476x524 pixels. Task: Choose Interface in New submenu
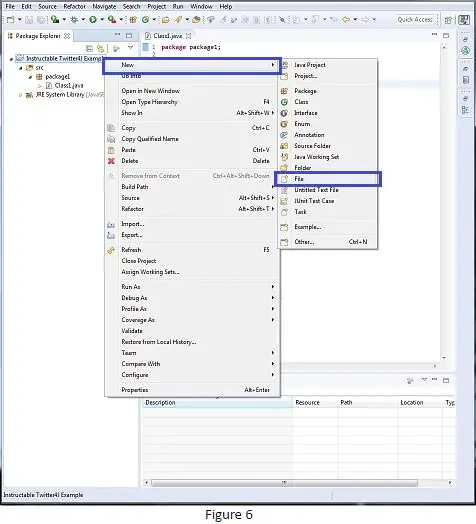coord(328,113)
